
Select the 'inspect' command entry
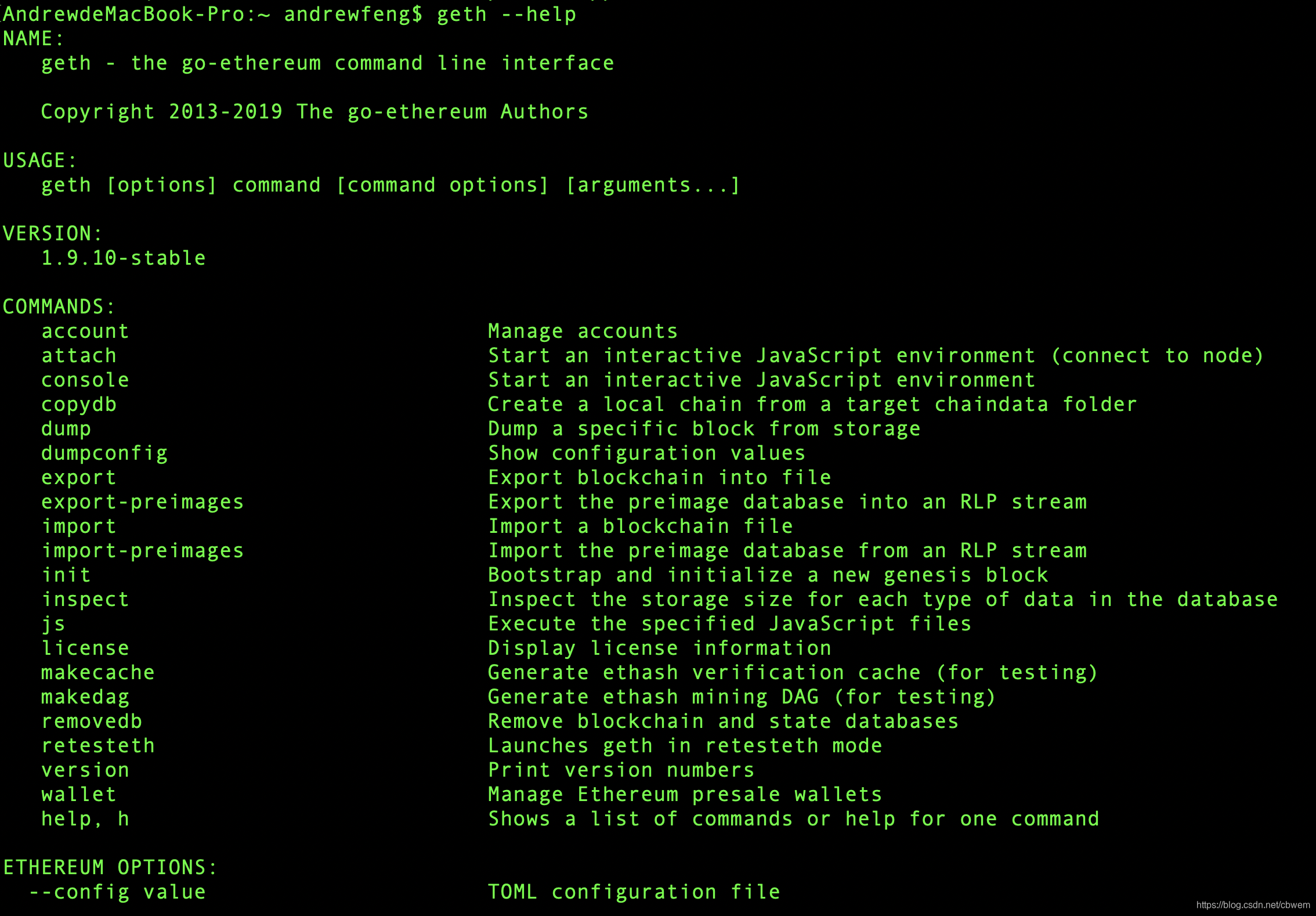click(85, 600)
